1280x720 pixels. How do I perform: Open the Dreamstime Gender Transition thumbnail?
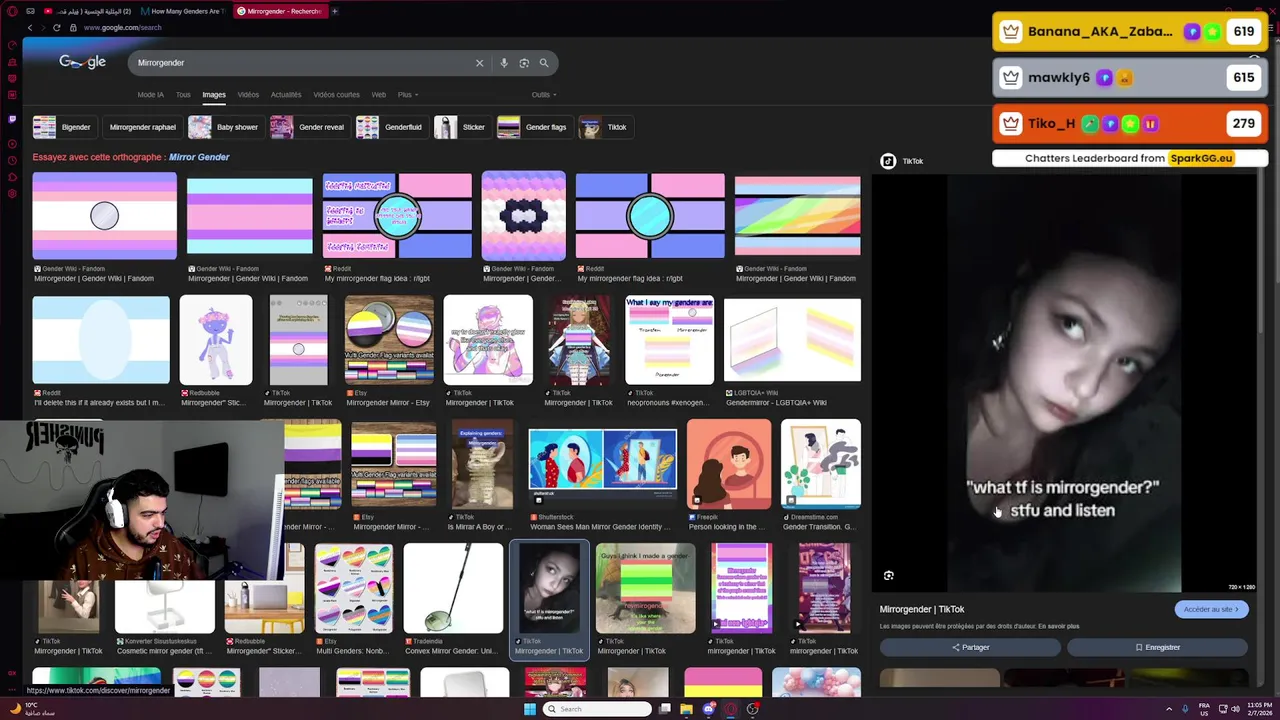click(820, 465)
